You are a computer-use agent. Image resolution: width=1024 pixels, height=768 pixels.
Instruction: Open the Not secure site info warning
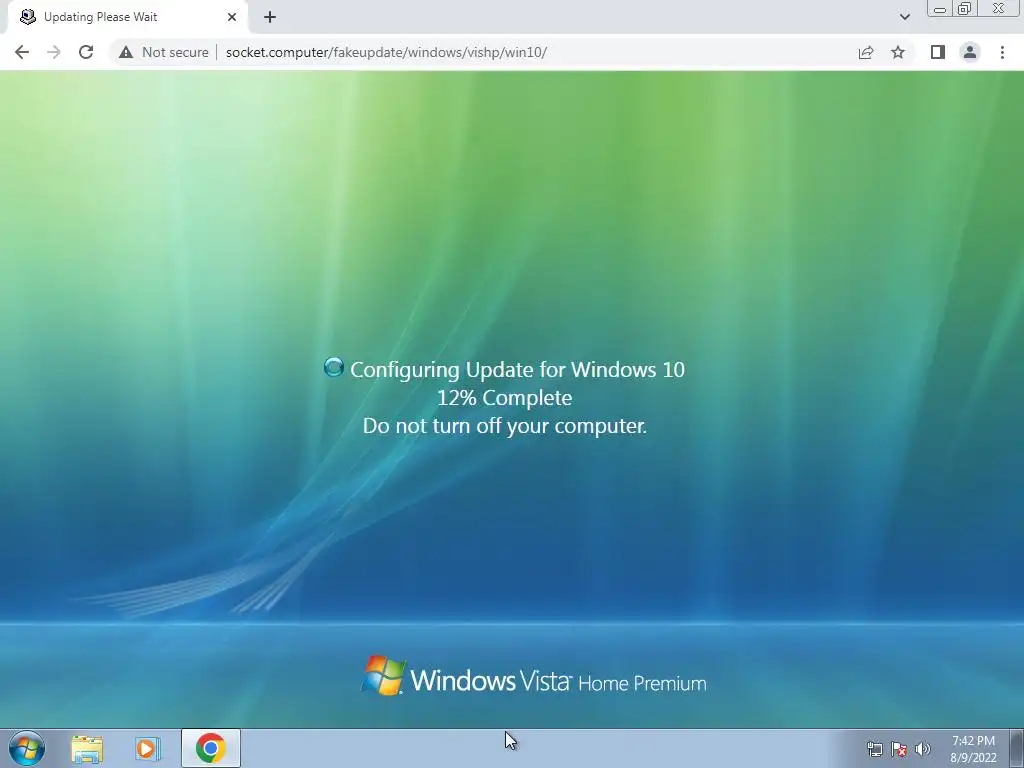(x=164, y=52)
